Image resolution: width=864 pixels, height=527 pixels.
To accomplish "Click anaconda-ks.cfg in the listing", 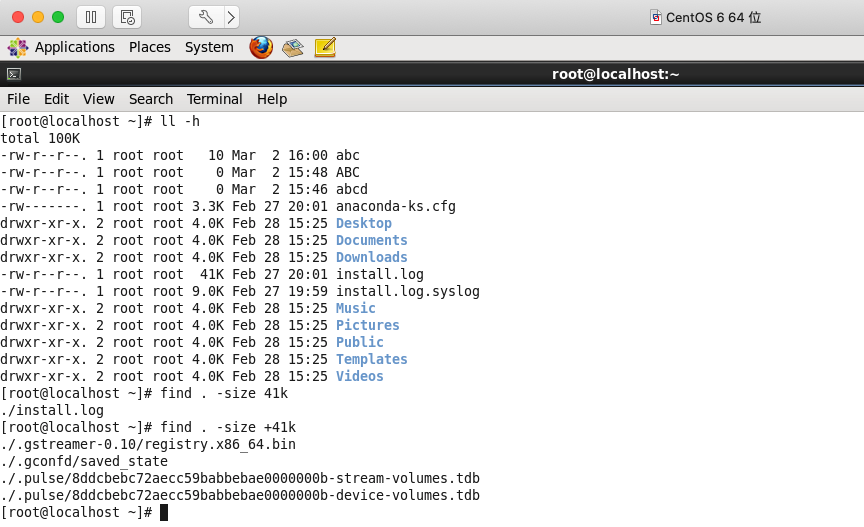I will click(396, 207).
